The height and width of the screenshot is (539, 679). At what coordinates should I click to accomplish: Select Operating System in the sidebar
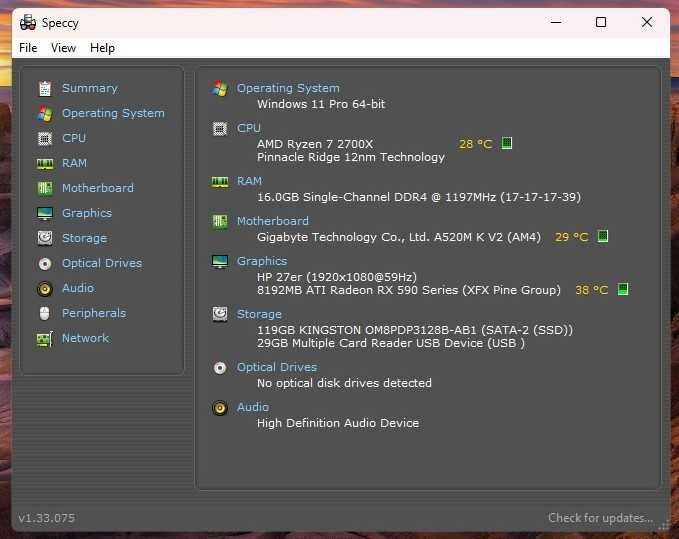click(x=113, y=113)
